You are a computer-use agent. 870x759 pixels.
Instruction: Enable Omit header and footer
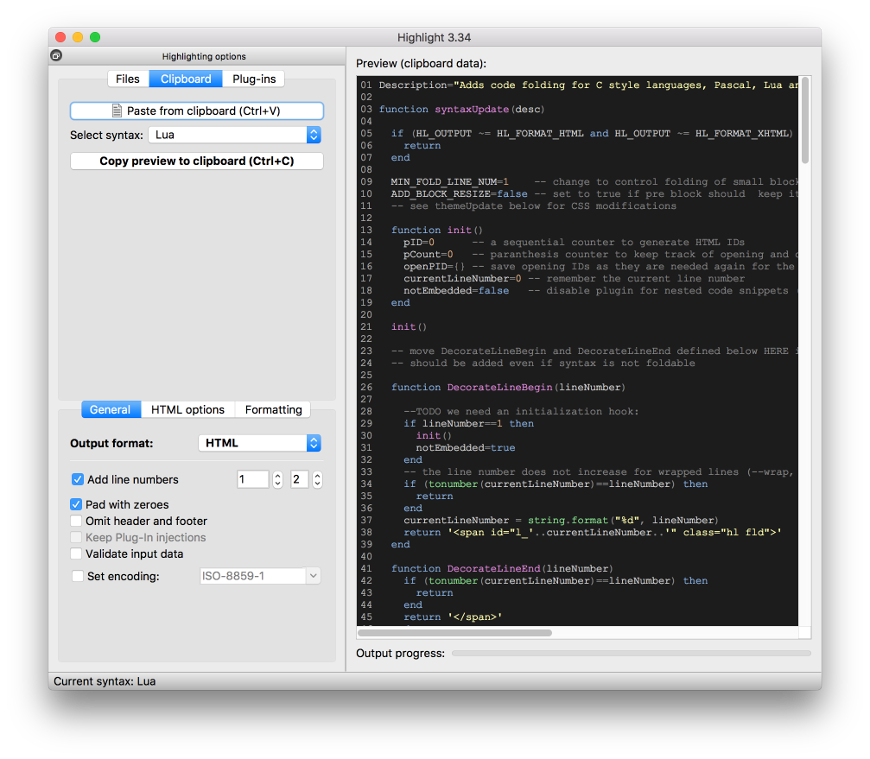pyautogui.click(x=76, y=521)
